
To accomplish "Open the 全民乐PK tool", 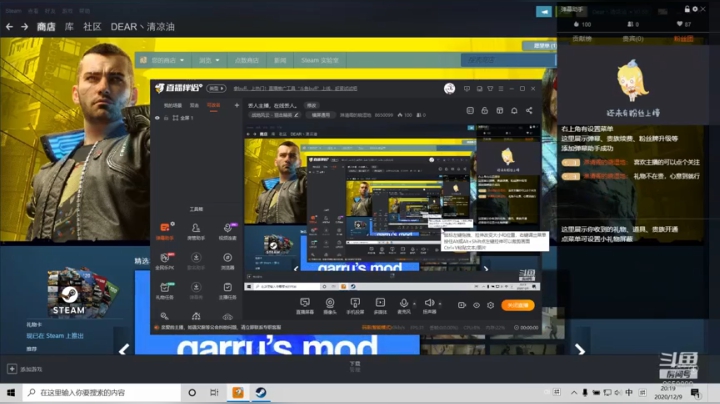I will [x=165, y=261].
